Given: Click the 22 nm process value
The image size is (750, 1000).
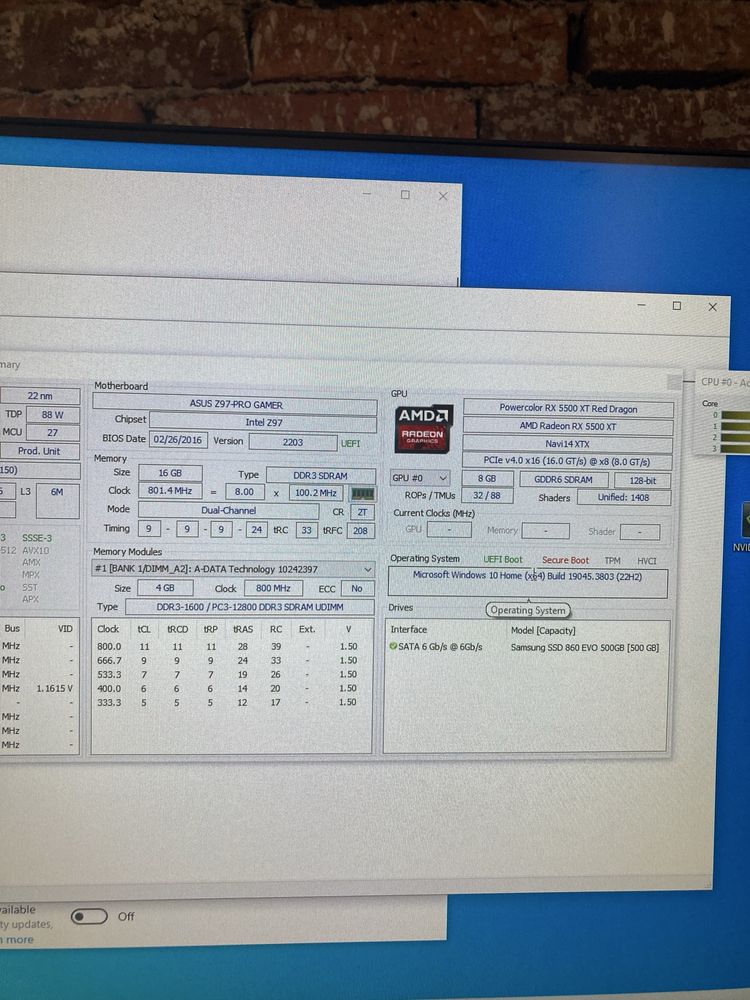Looking at the screenshot, I should (40, 395).
